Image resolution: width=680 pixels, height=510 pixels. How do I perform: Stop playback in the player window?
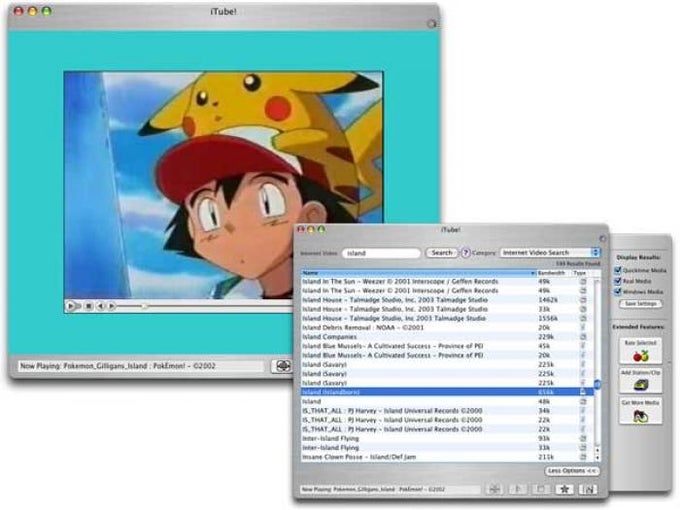pos(88,306)
